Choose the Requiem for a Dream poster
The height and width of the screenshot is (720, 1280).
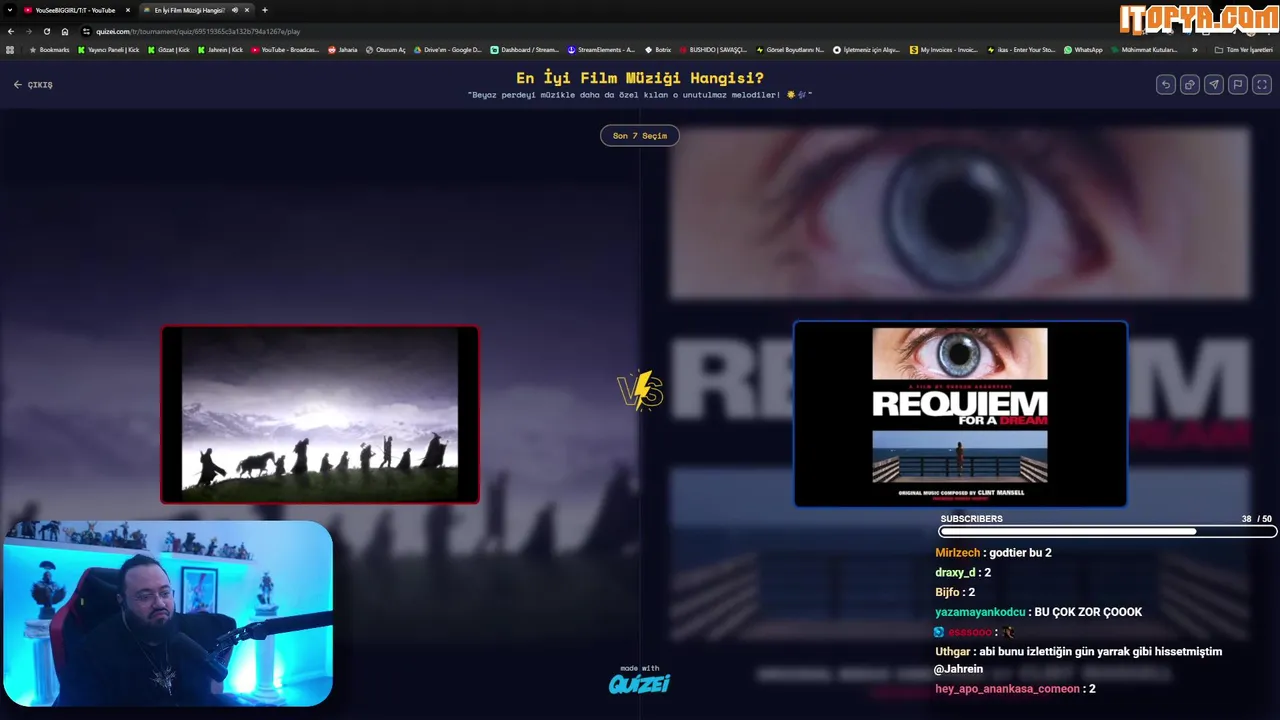(960, 414)
